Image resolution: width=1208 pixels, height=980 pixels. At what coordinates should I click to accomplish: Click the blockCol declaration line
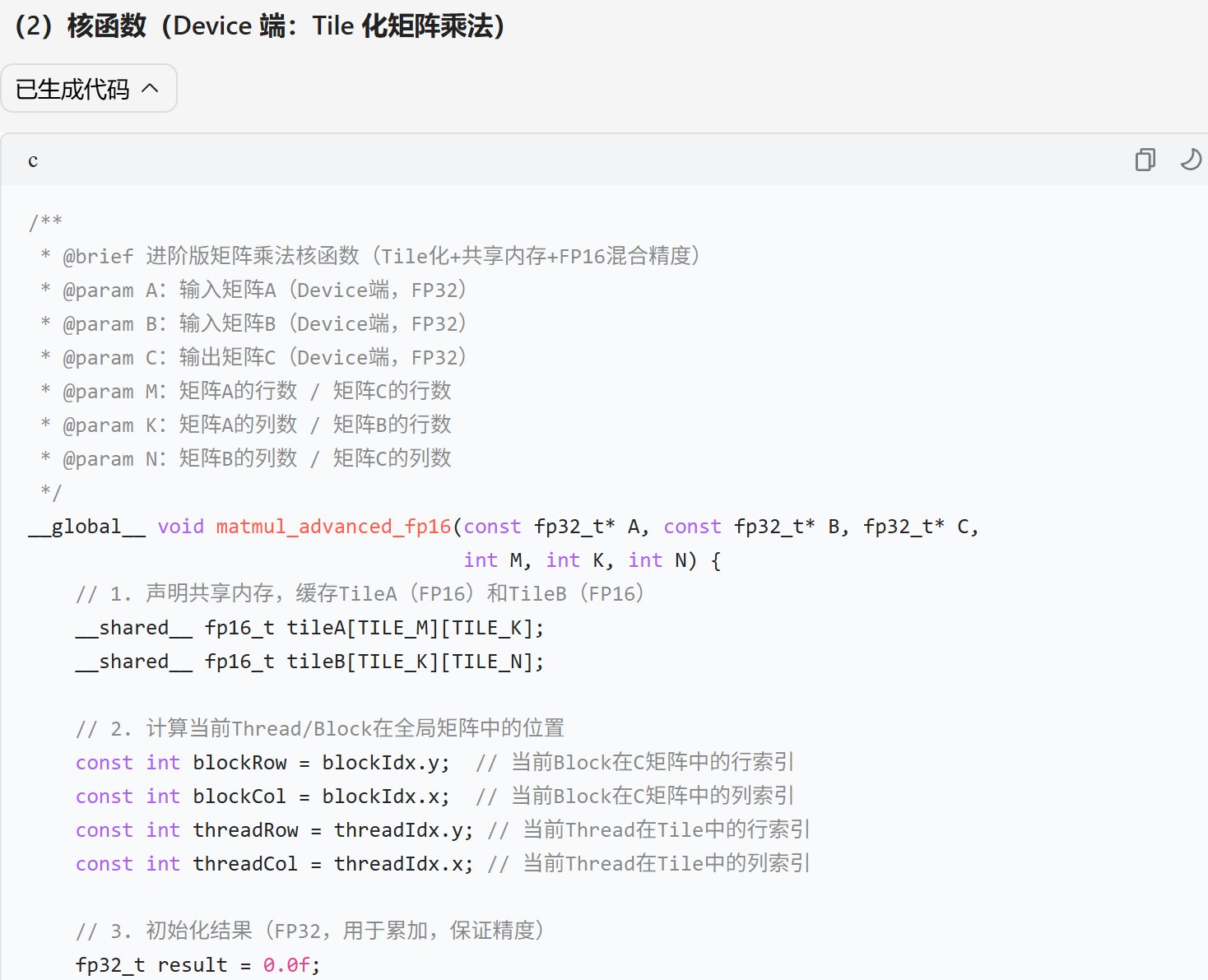coord(434,797)
